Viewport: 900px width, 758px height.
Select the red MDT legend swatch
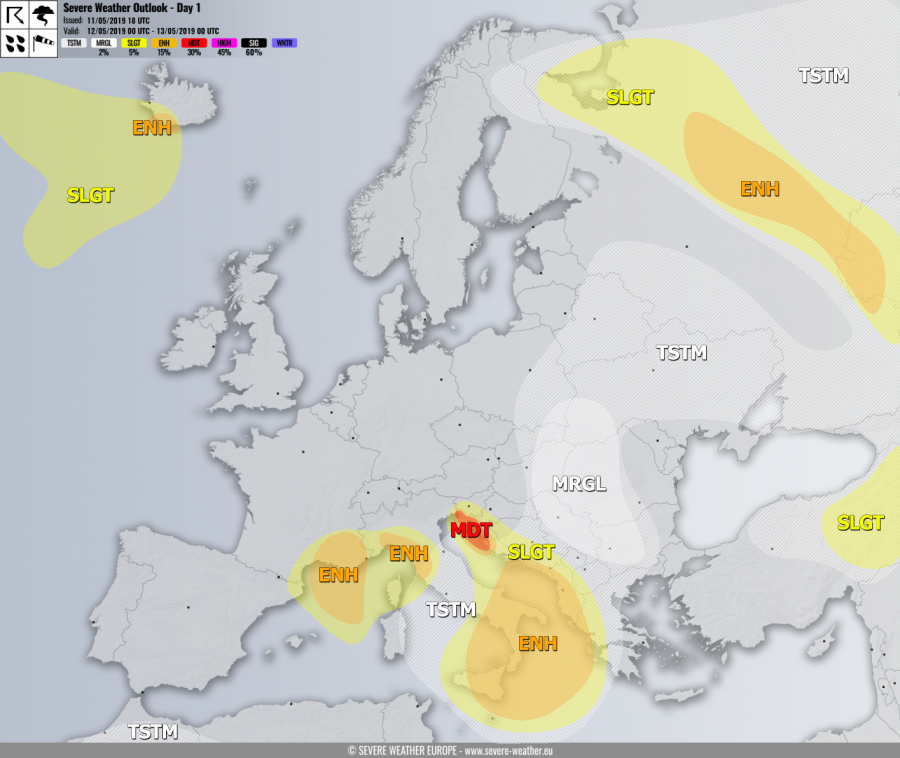194,43
